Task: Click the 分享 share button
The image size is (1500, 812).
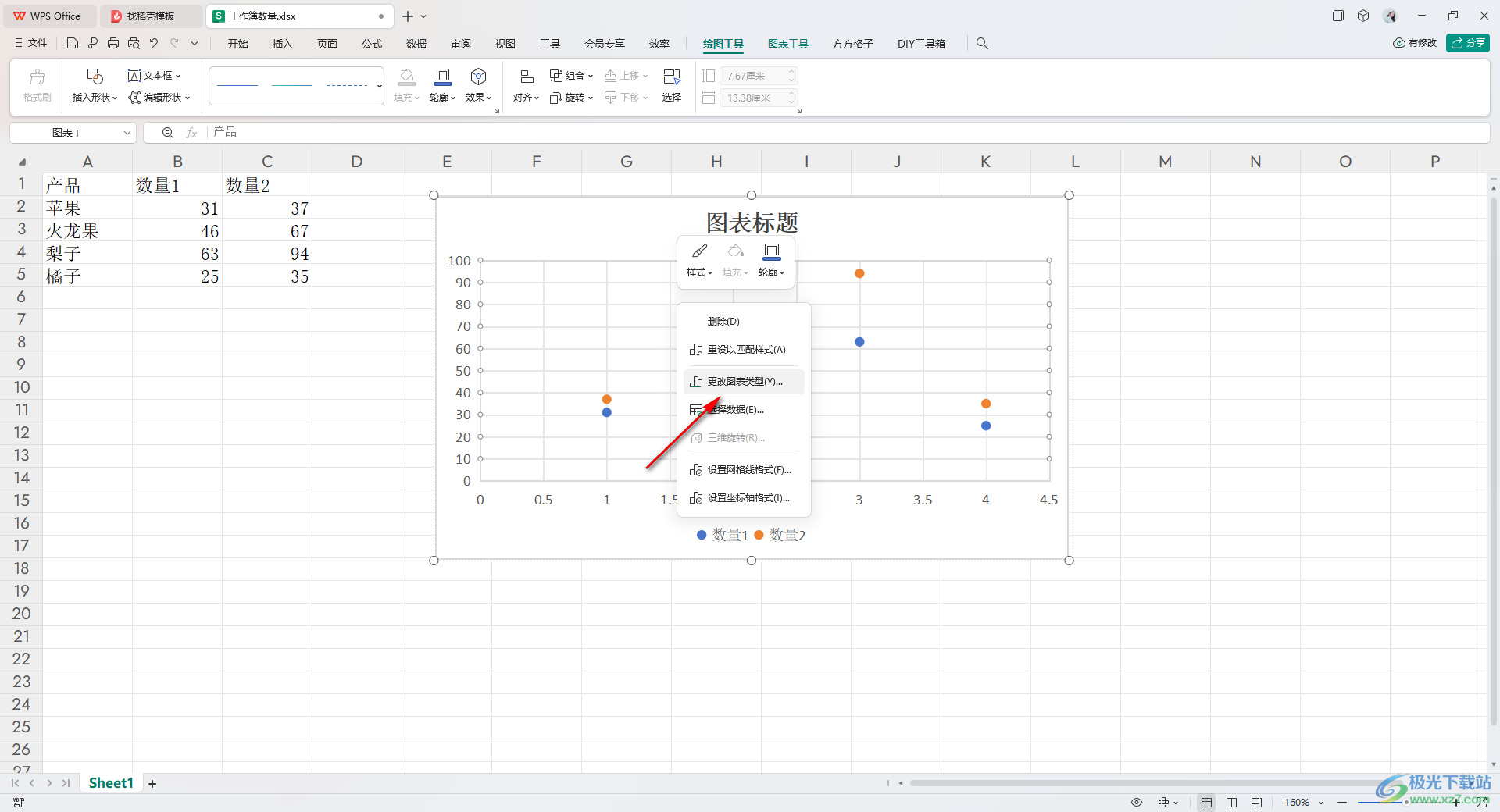Action: [x=1468, y=43]
